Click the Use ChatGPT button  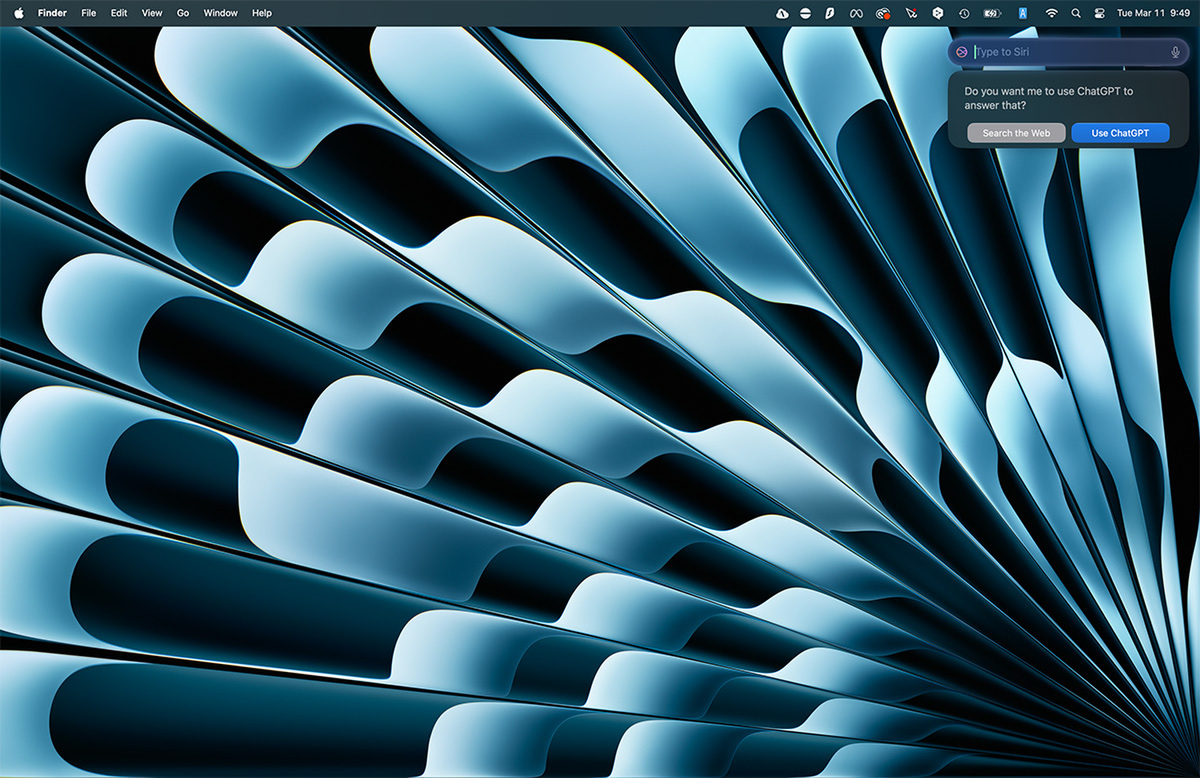[1120, 133]
